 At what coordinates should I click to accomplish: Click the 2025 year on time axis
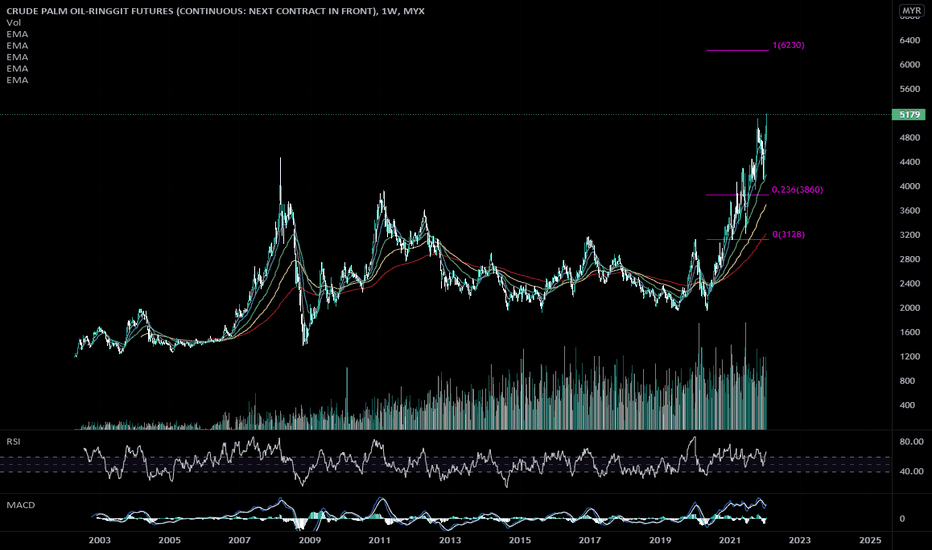(870, 540)
